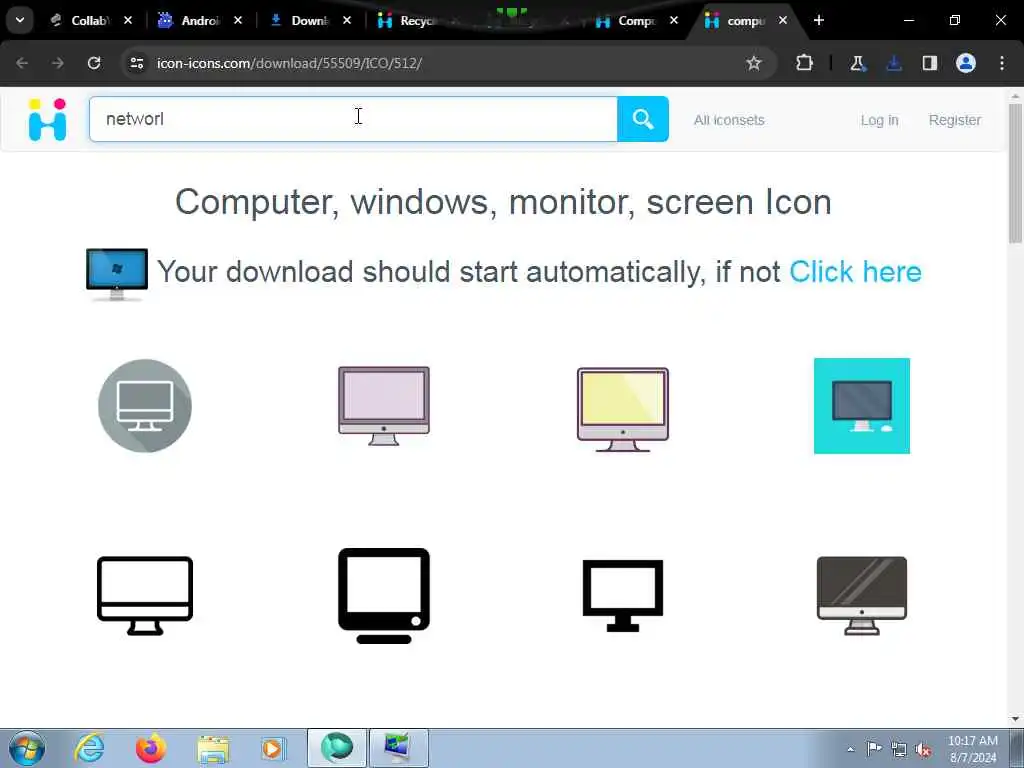
Task: Open the All iconsets link
Action: coord(729,120)
